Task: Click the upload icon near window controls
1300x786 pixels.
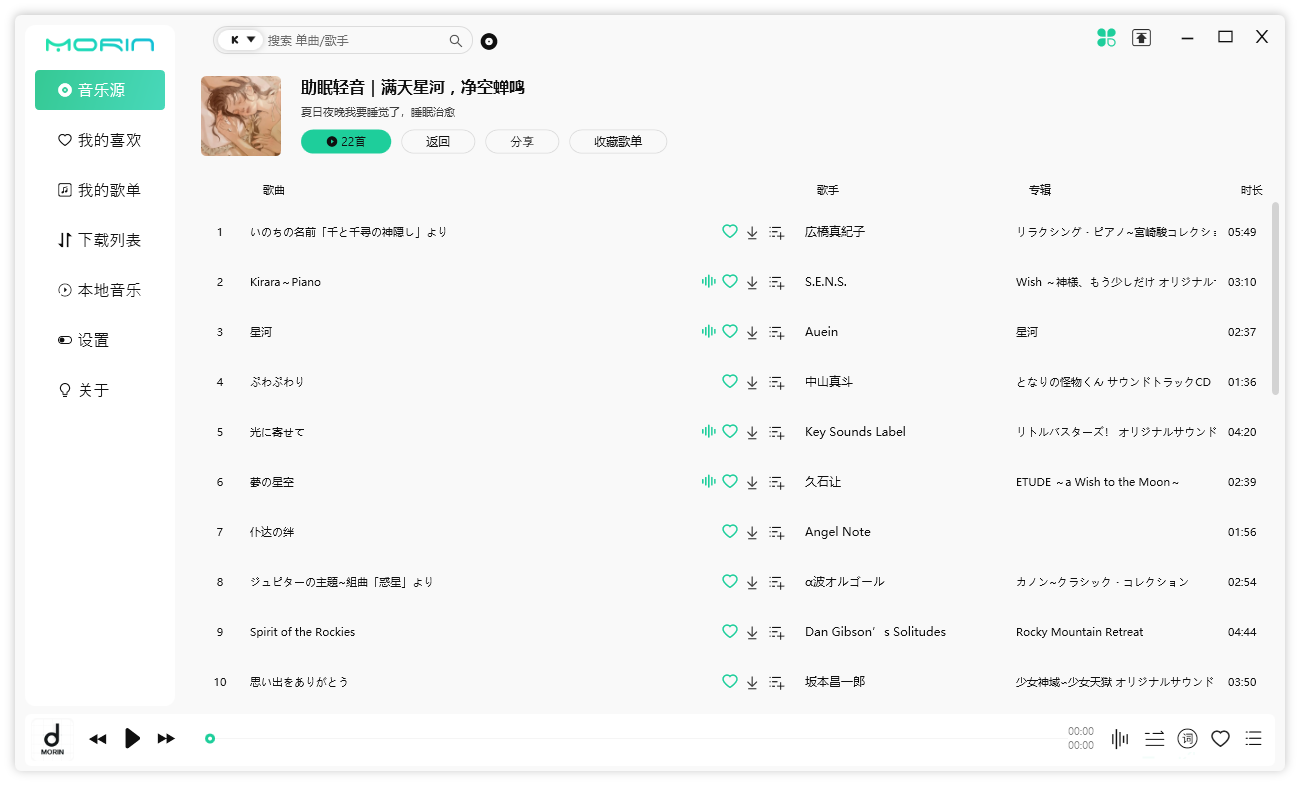Action: click(x=1141, y=36)
